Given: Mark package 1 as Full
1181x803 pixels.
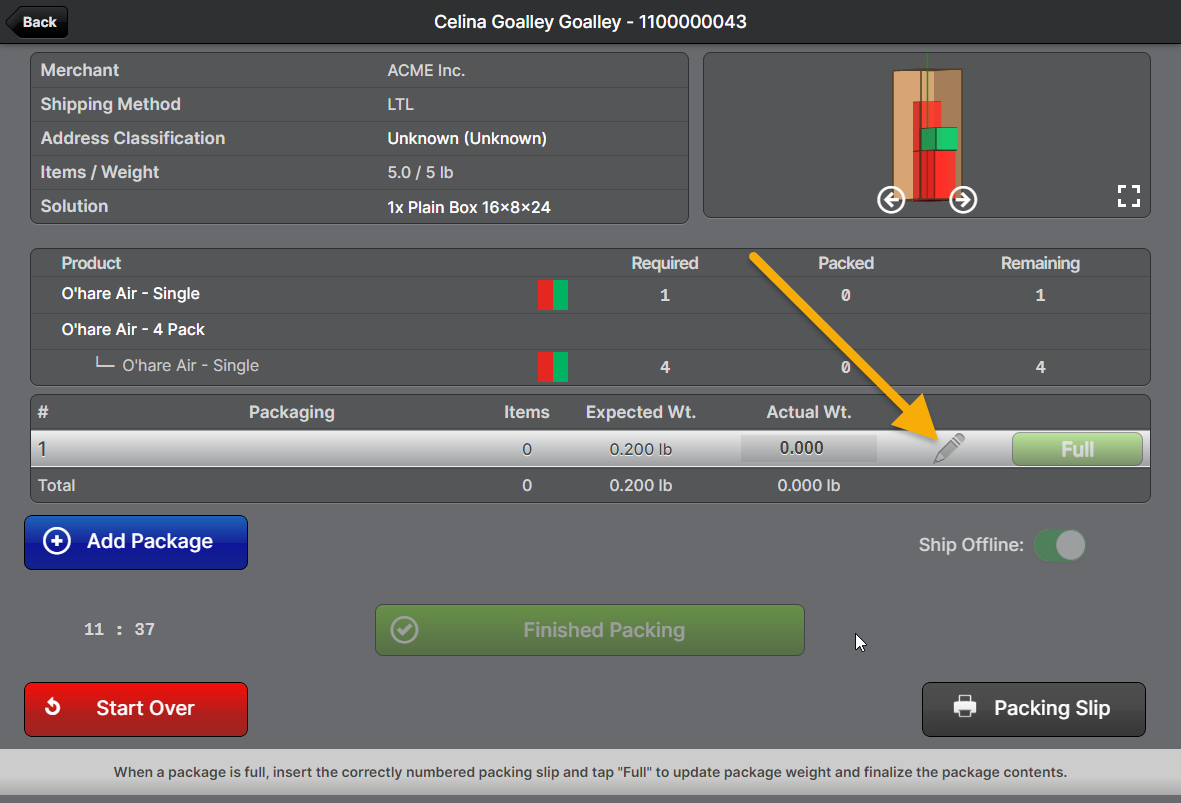Looking at the screenshot, I should click(1076, 449).
